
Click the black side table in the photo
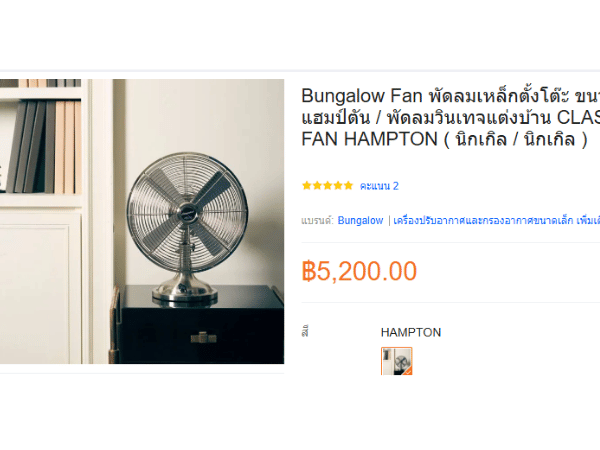pyautogui.click(x=199, y=324)
